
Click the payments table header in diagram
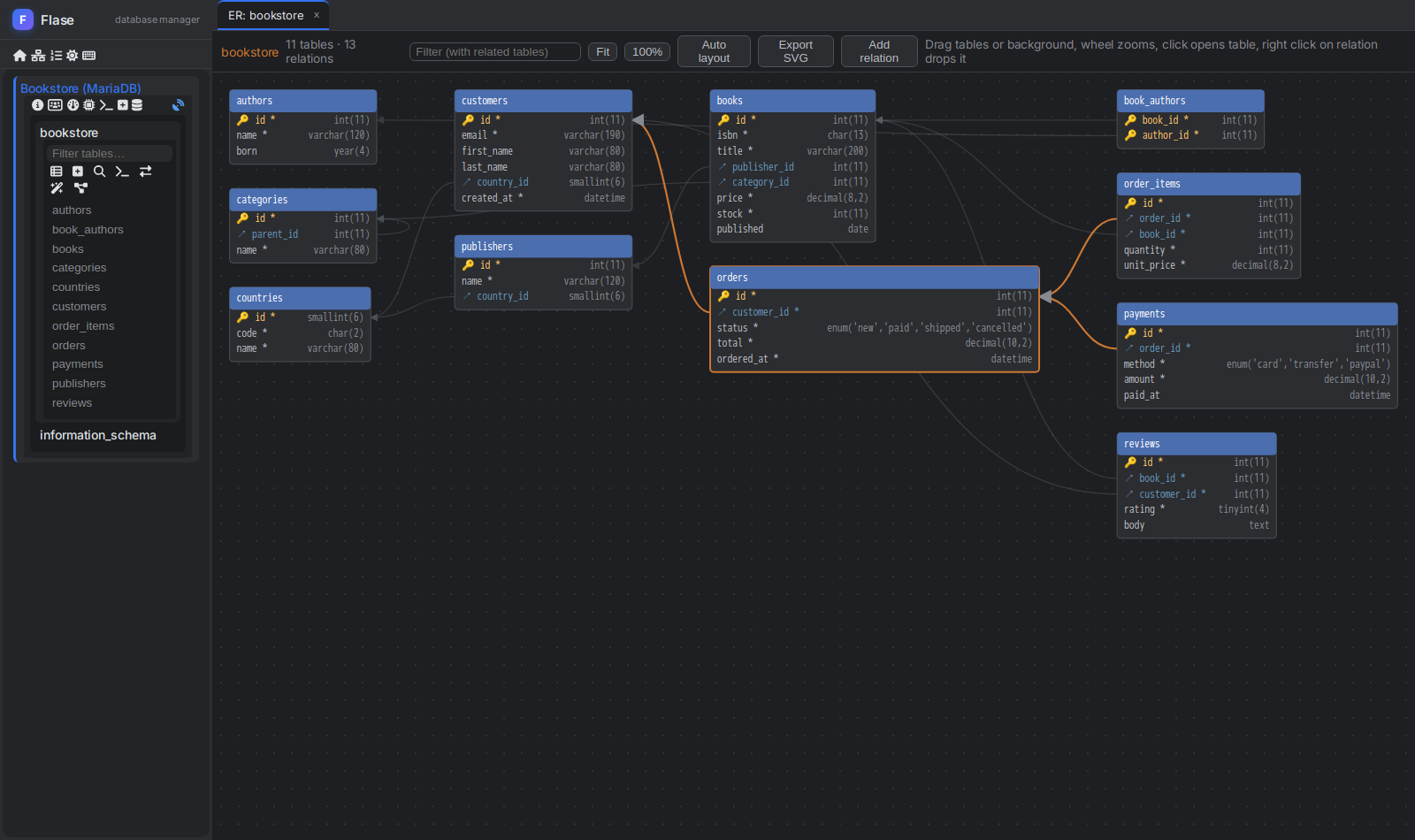pos(1257,314)
